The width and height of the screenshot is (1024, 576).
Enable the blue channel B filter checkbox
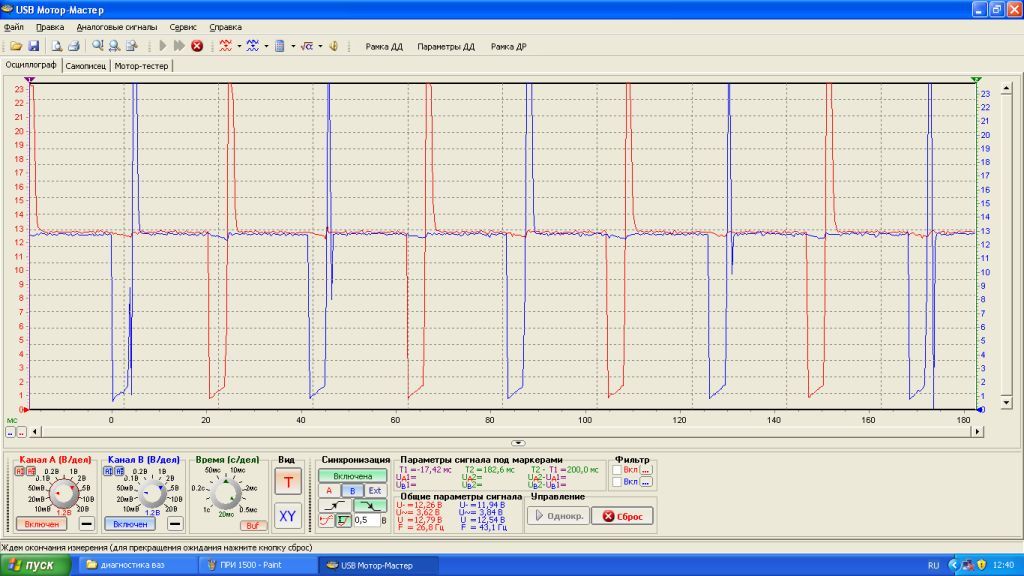point(616,482)
